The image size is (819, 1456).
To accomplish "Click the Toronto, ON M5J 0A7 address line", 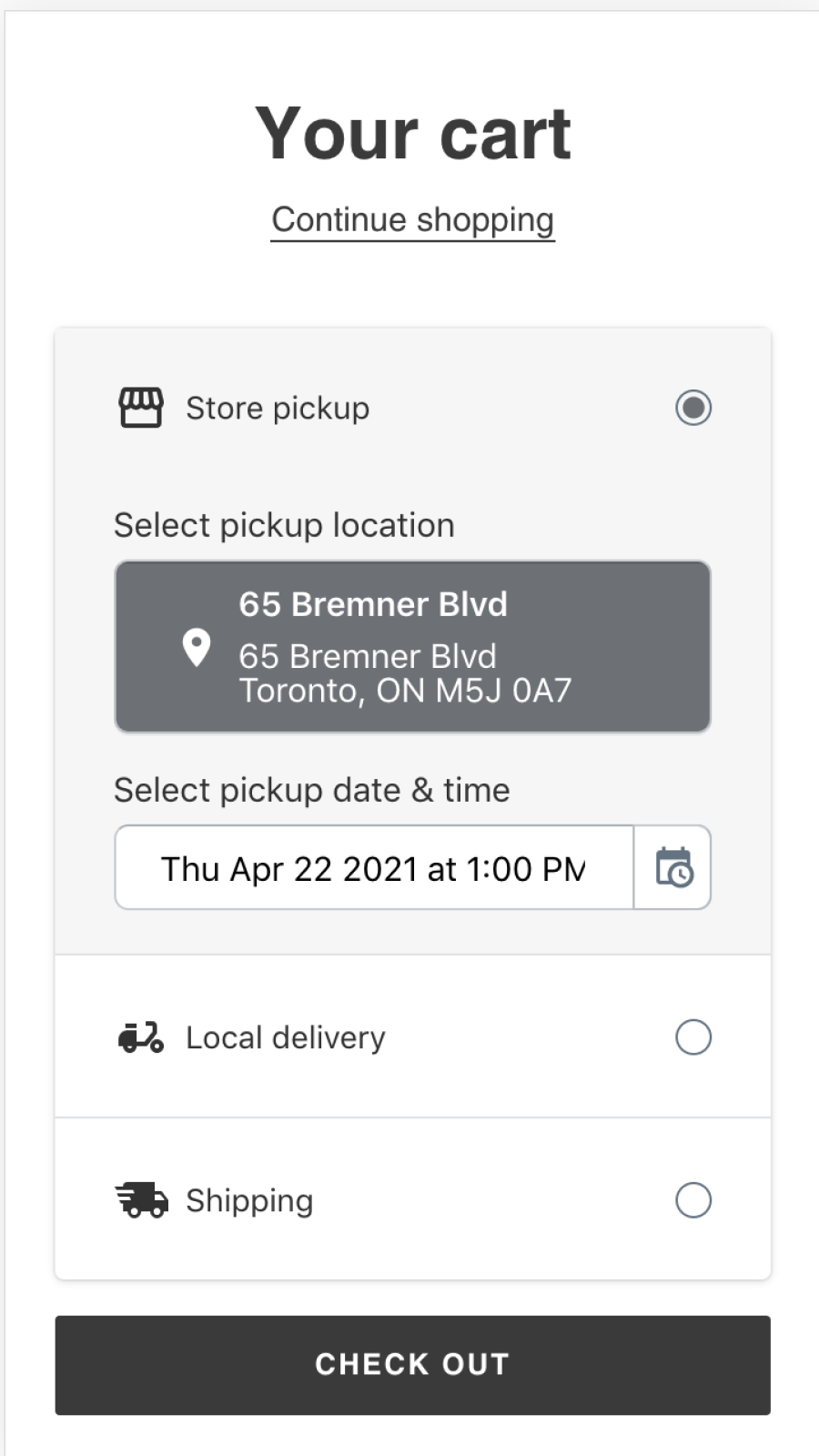I will pyautogui.click(x=405, y=692).
